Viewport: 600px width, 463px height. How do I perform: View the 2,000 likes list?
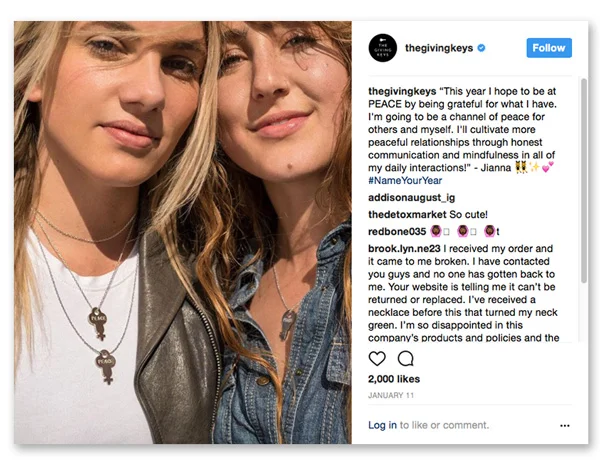[394, 379]
